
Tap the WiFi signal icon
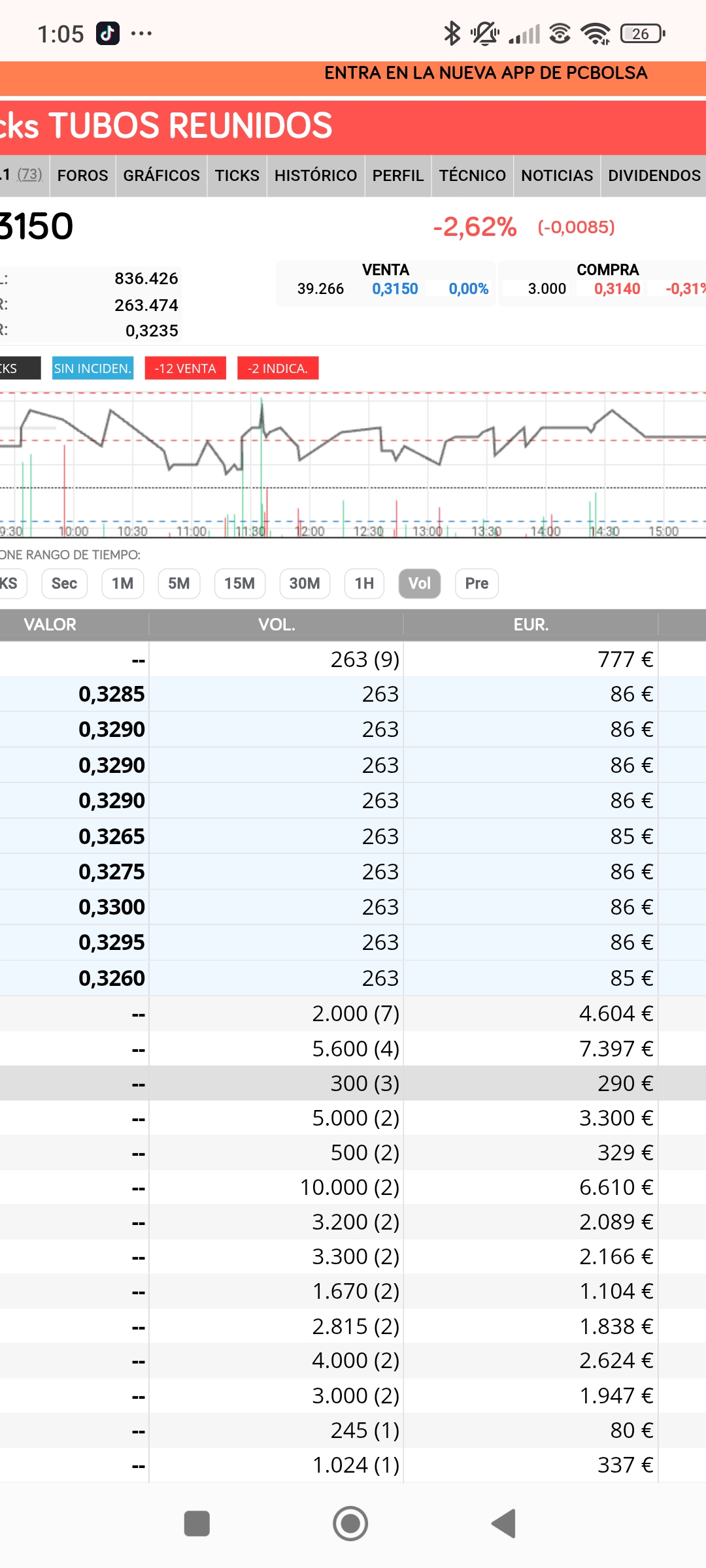595,33
